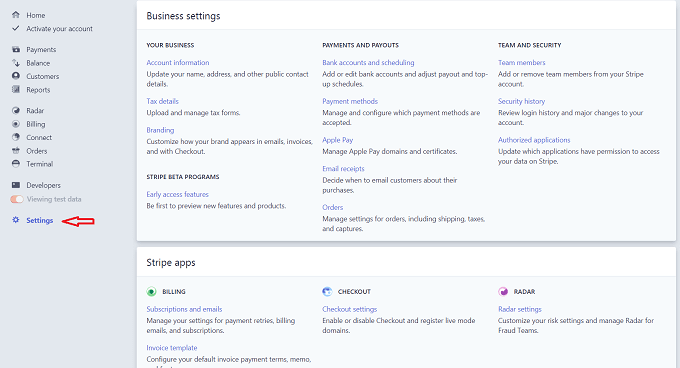Open Account information link
Viewport: 680px width, 368px height.
(178, 62)
